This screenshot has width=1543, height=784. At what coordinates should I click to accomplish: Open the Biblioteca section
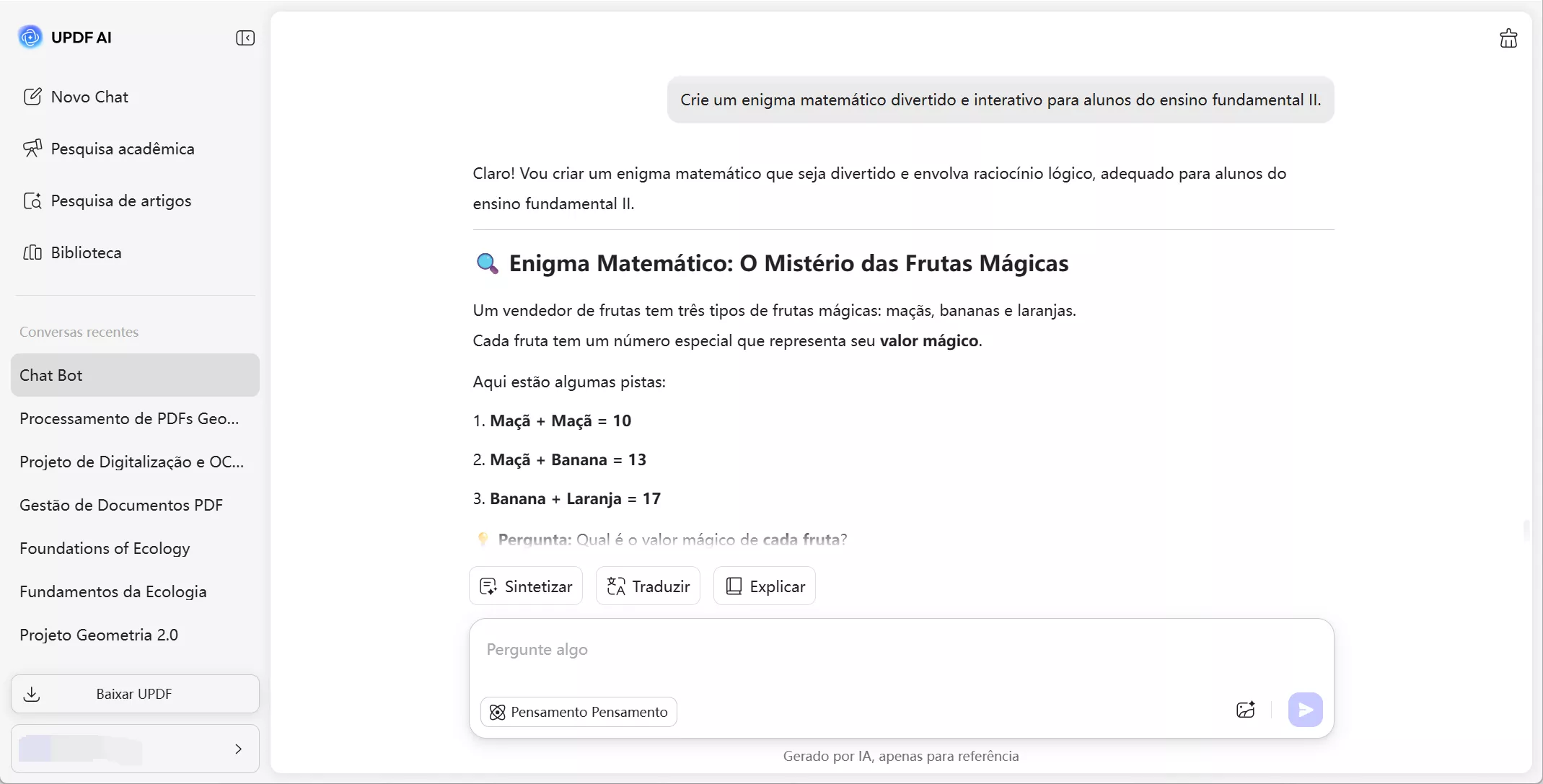pyautogui.click(x=86, y=252)
